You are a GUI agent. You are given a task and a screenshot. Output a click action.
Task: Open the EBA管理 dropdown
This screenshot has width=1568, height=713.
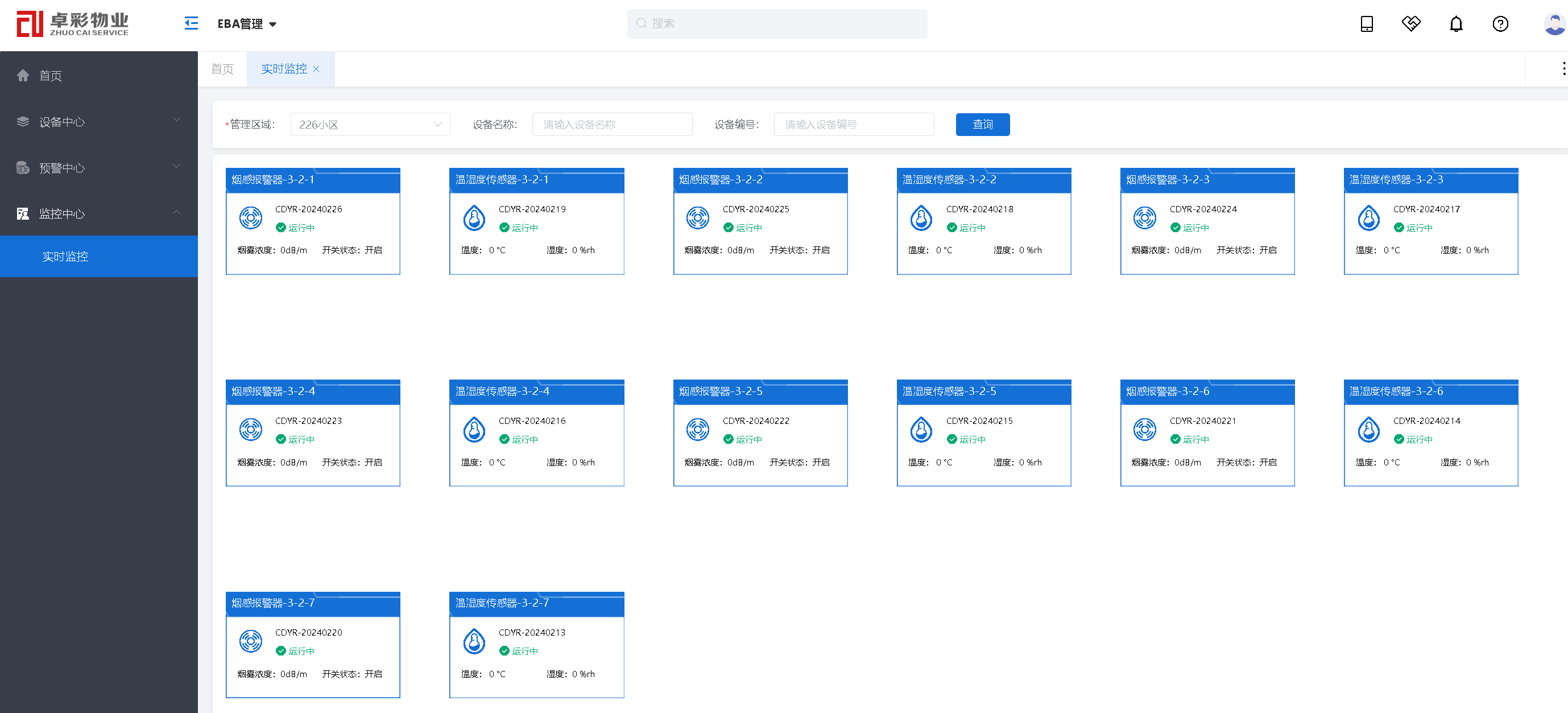[247, 24]
